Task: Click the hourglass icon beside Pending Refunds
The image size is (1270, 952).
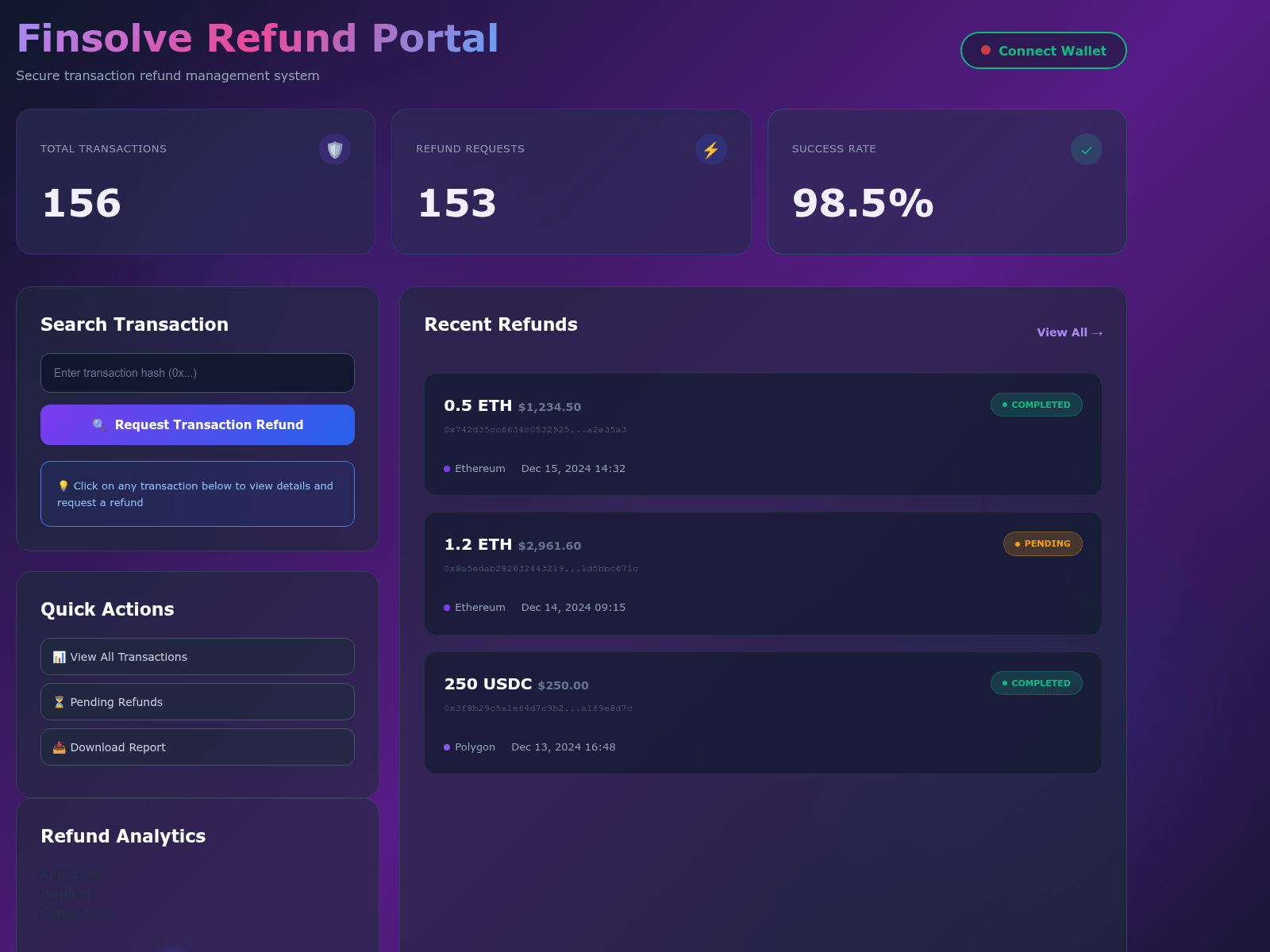Action: tap(60, 702)
